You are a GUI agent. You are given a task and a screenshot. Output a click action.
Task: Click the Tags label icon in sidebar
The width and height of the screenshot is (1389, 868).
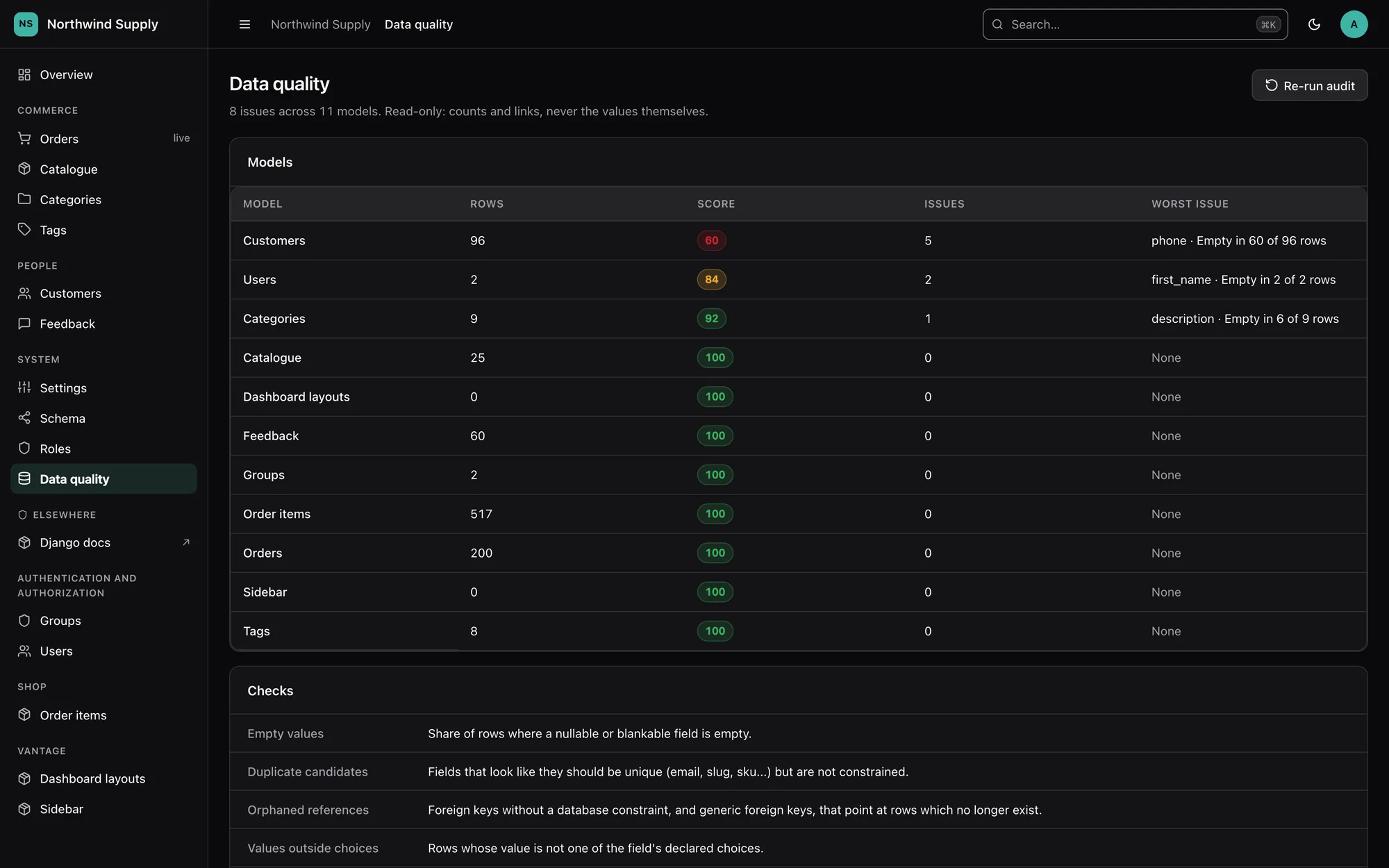(24, 230)
